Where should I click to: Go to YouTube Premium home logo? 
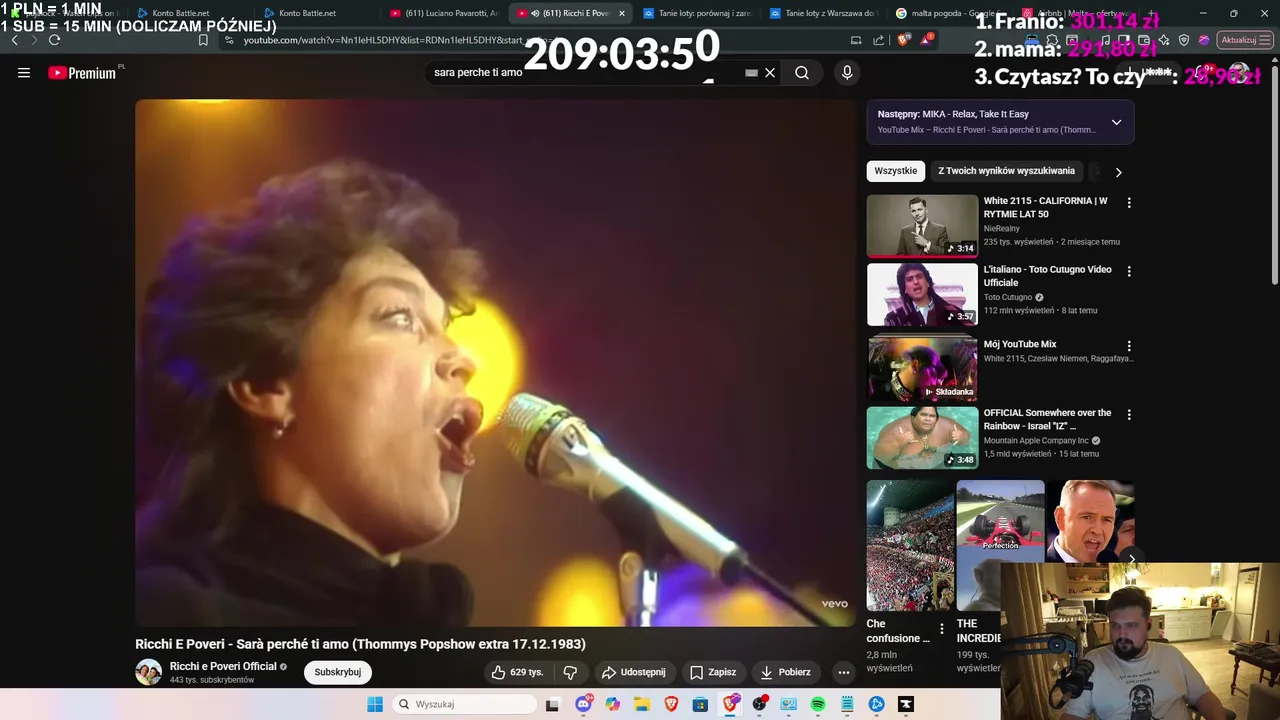click(84, 73)
